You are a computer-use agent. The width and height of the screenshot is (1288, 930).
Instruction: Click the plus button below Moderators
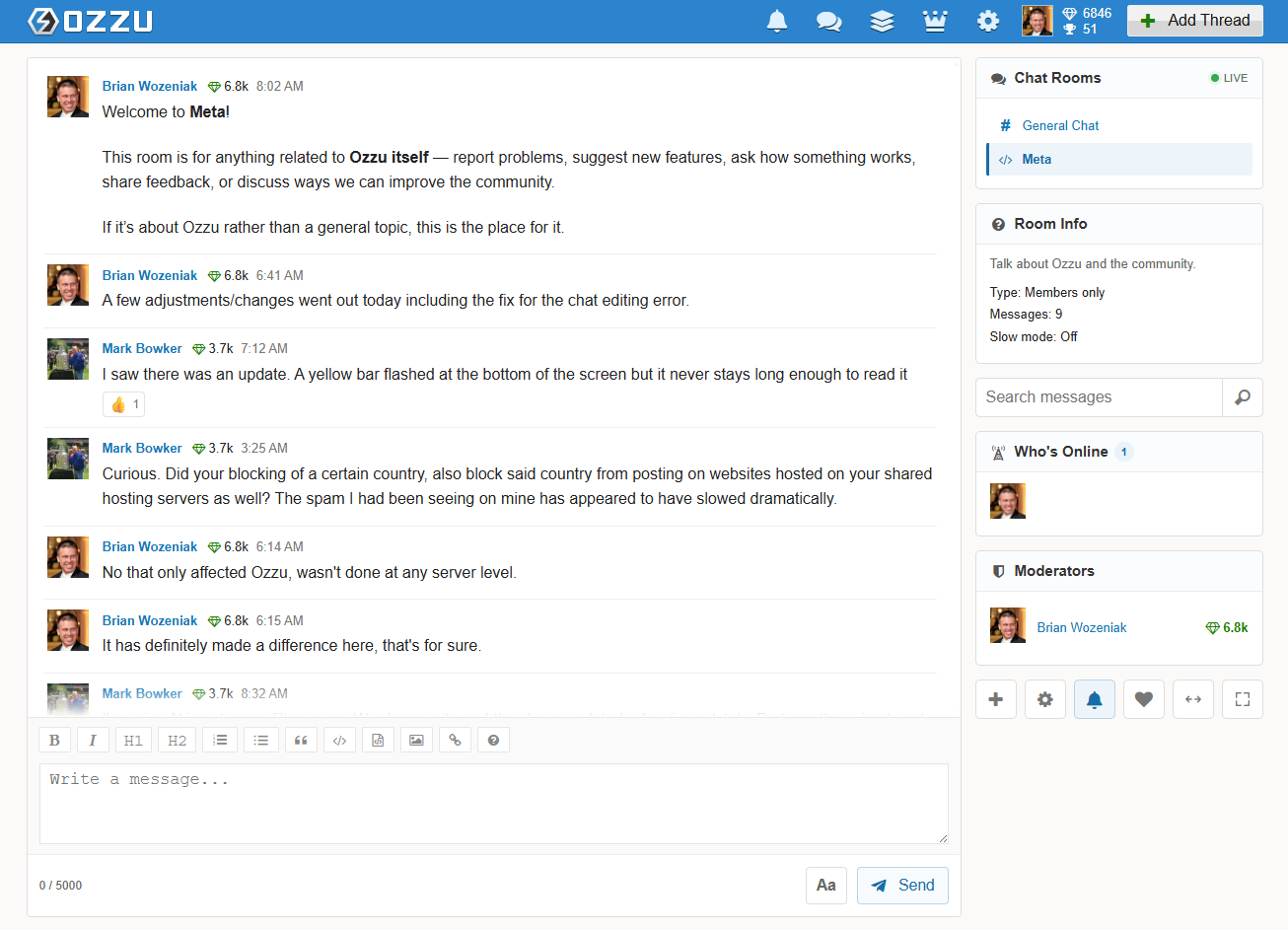click(996, 699)
